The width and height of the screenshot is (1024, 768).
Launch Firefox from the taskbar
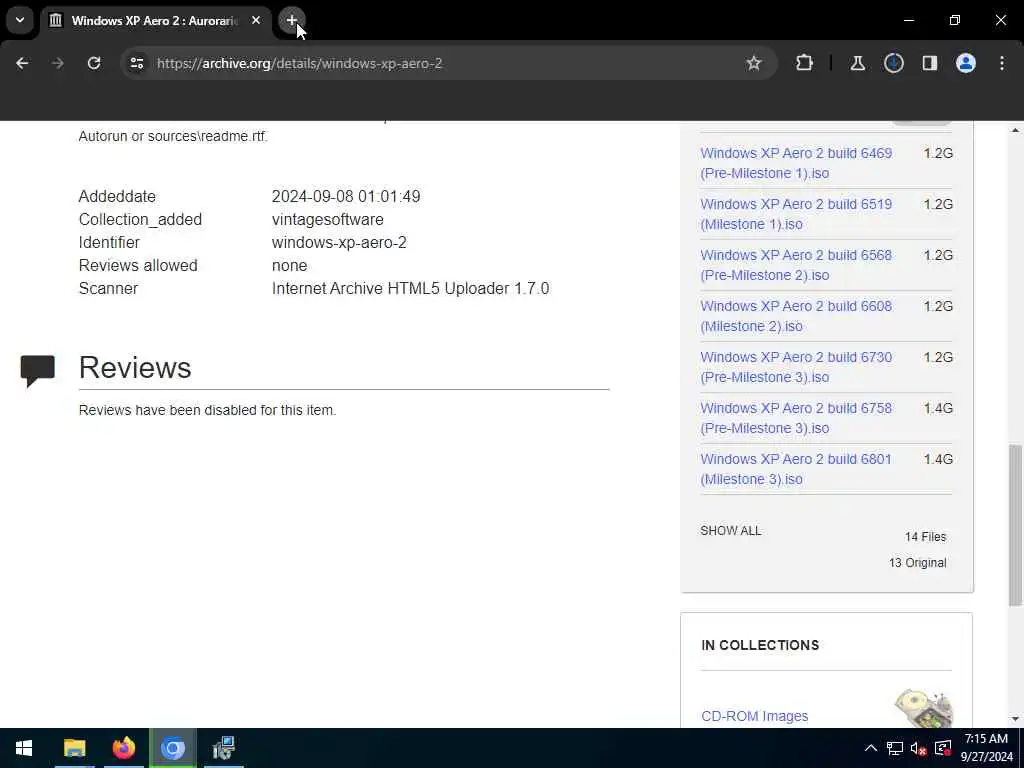pyautogui.click(x=123, y=748)
